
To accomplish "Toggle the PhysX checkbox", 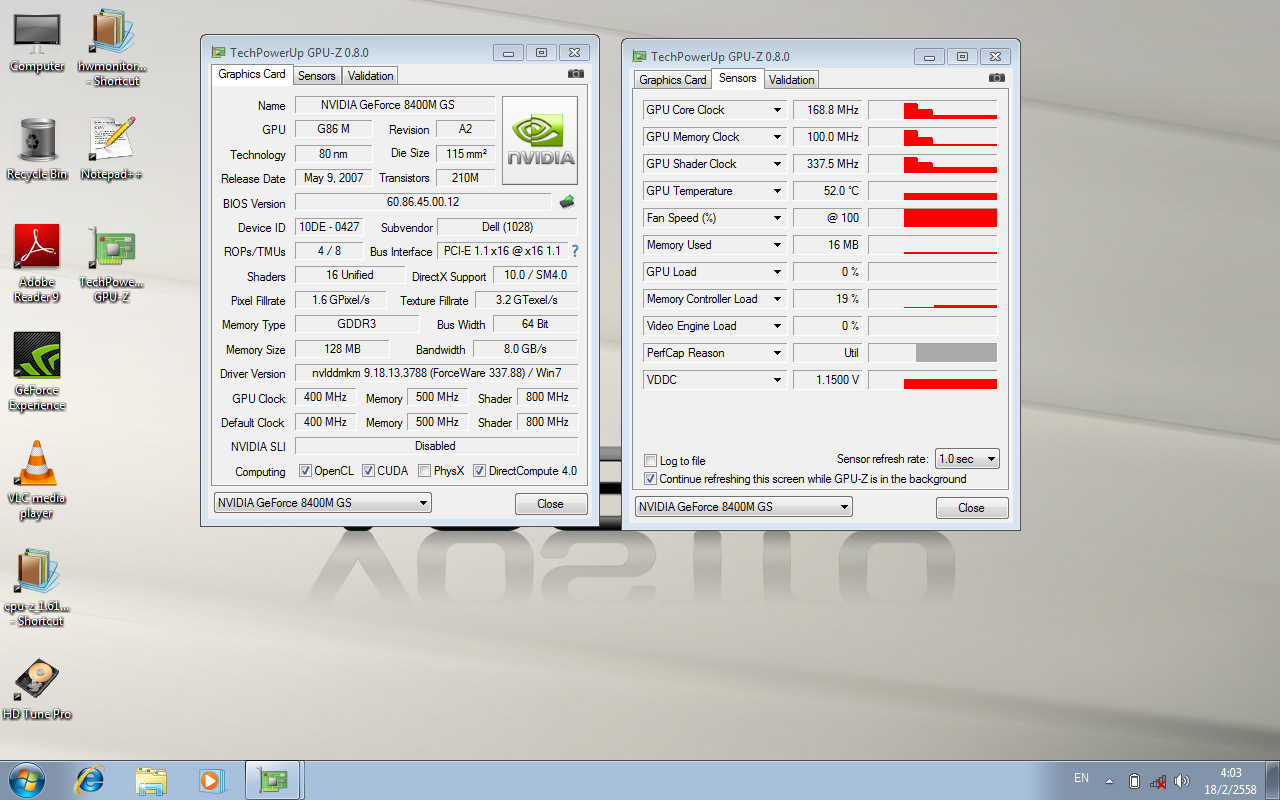I will [424, 471].
